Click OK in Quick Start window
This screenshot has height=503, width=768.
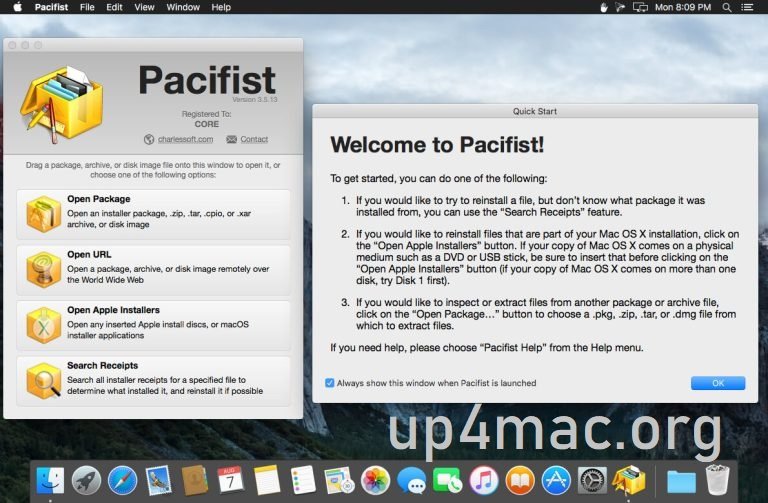[x=718, y=383]
